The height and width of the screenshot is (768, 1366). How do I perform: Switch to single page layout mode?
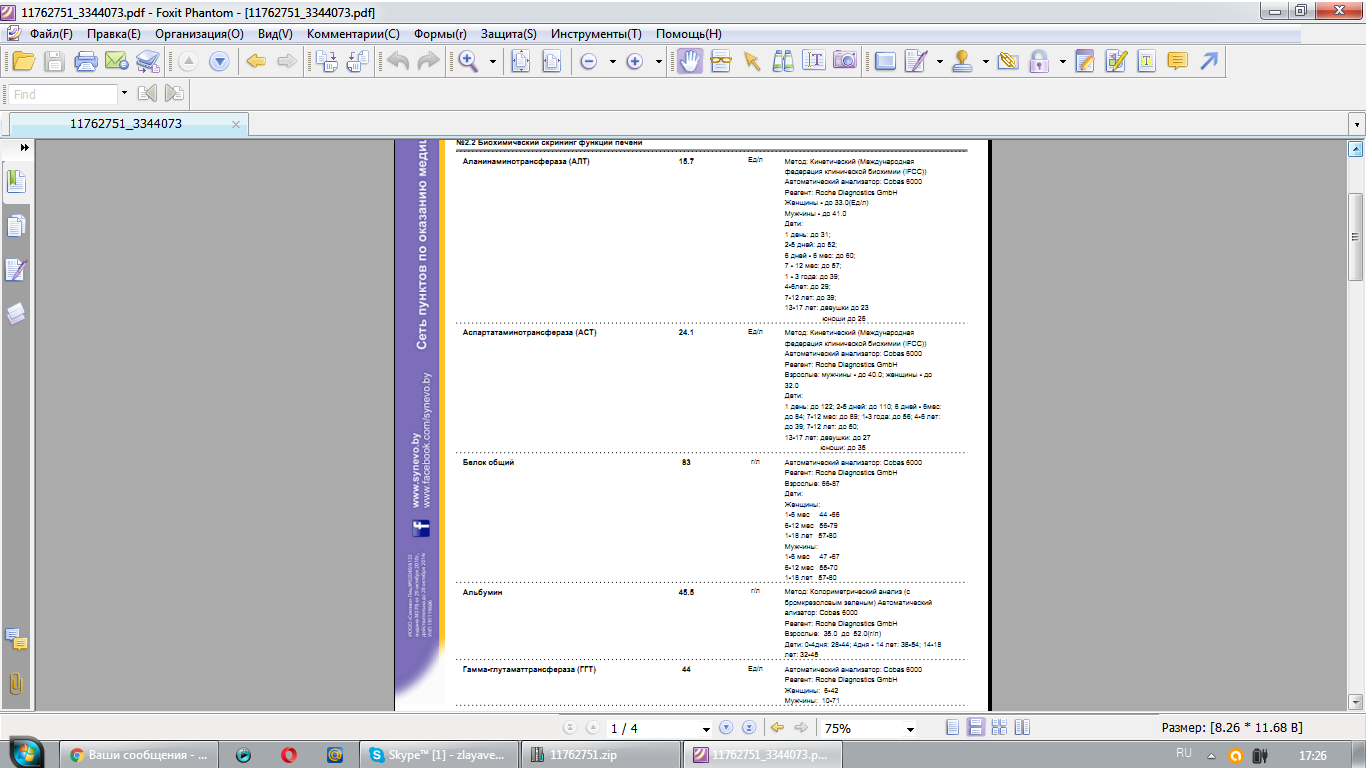click(953, 728)
